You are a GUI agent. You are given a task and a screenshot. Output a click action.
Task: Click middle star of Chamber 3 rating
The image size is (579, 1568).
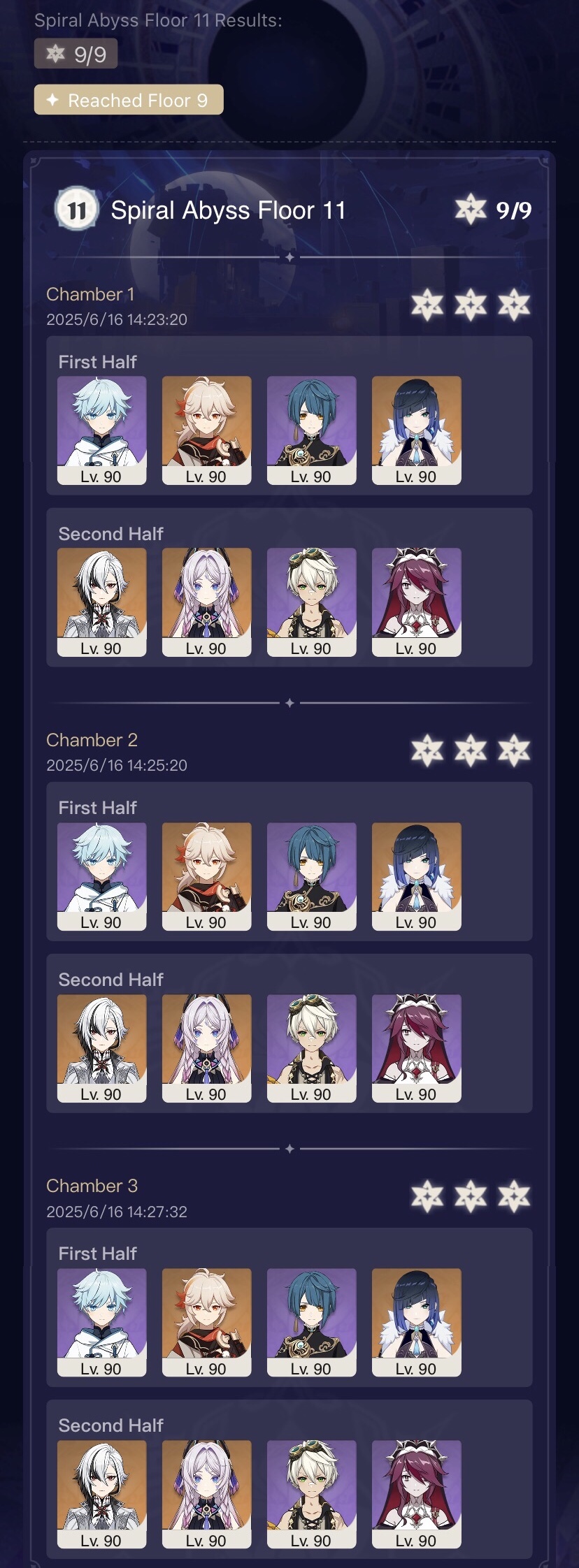point(471,1197)
